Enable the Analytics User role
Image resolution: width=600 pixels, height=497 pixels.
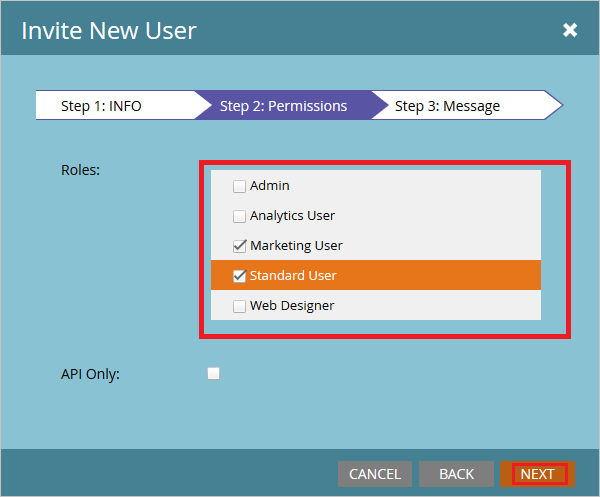coord(239,216)
